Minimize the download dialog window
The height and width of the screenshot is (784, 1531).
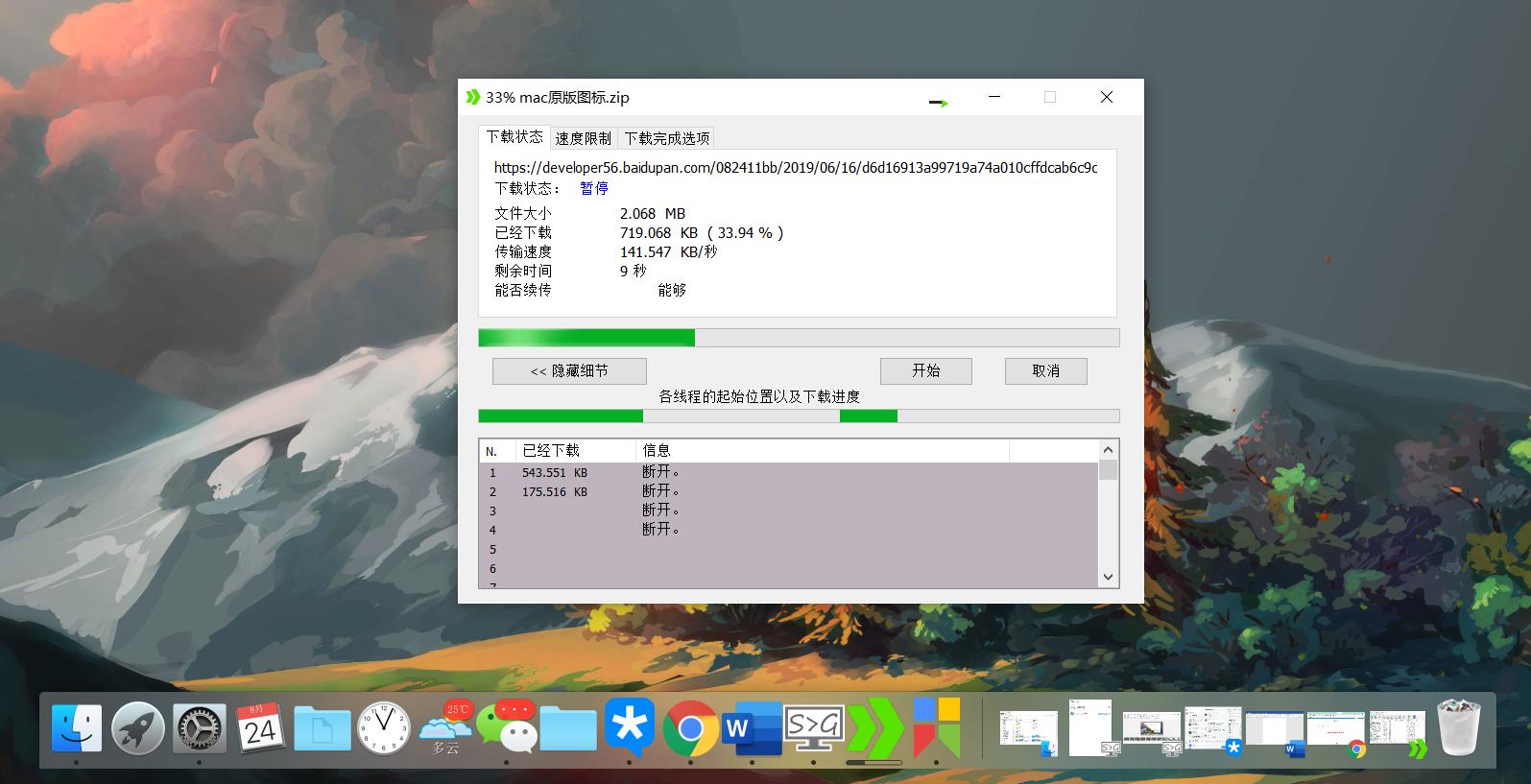coord(994,97)
